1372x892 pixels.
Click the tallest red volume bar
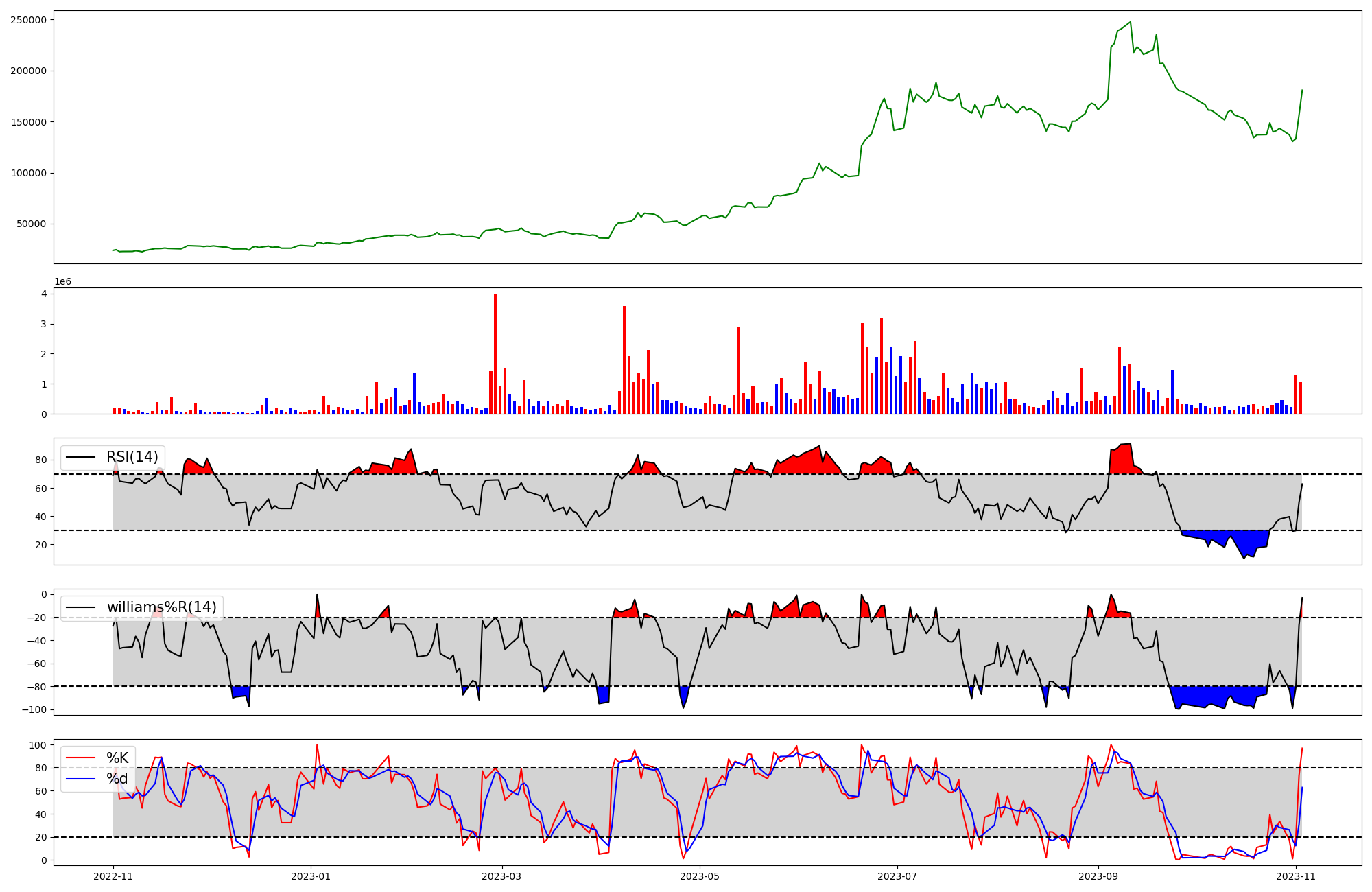(495, 353)
